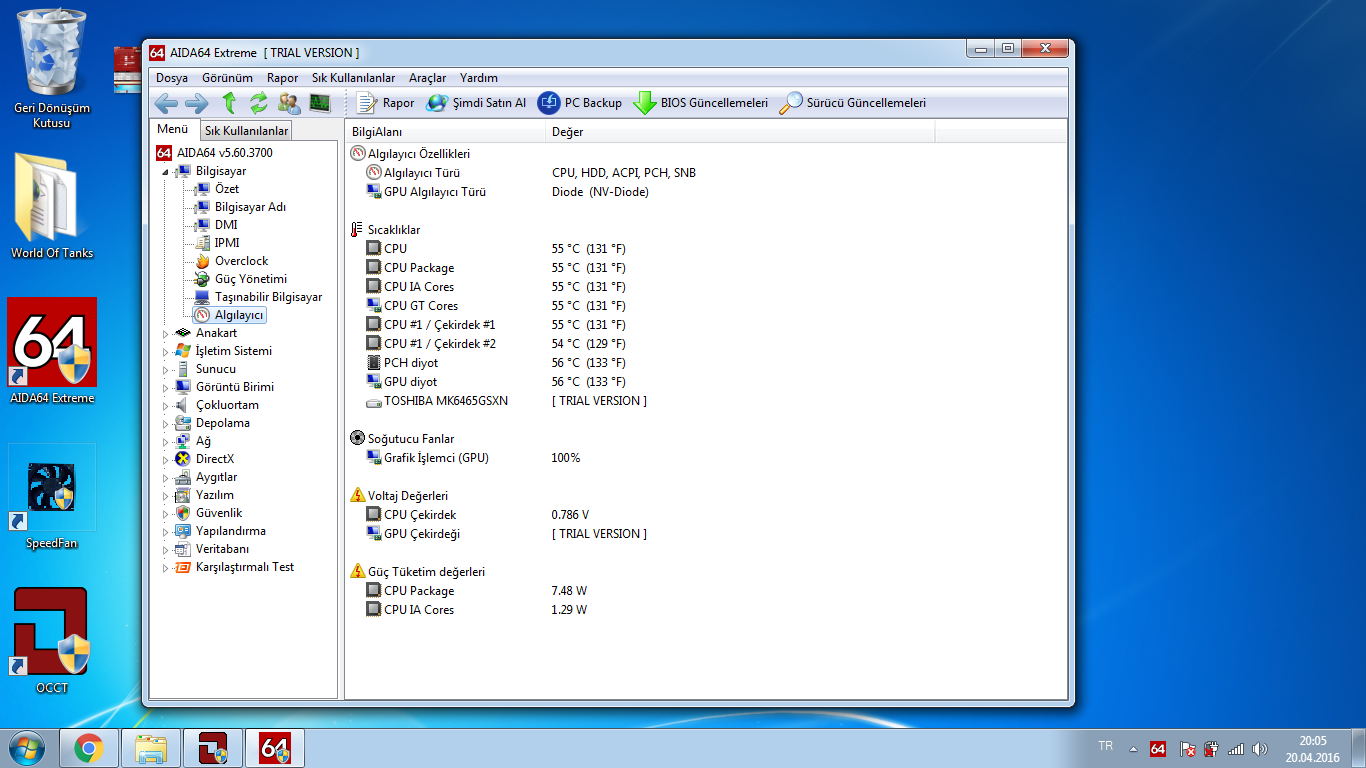Select the GPU Algılayıcı Türü row
1366x768 pixels.
pyautogui.click(x=705, y=192)
